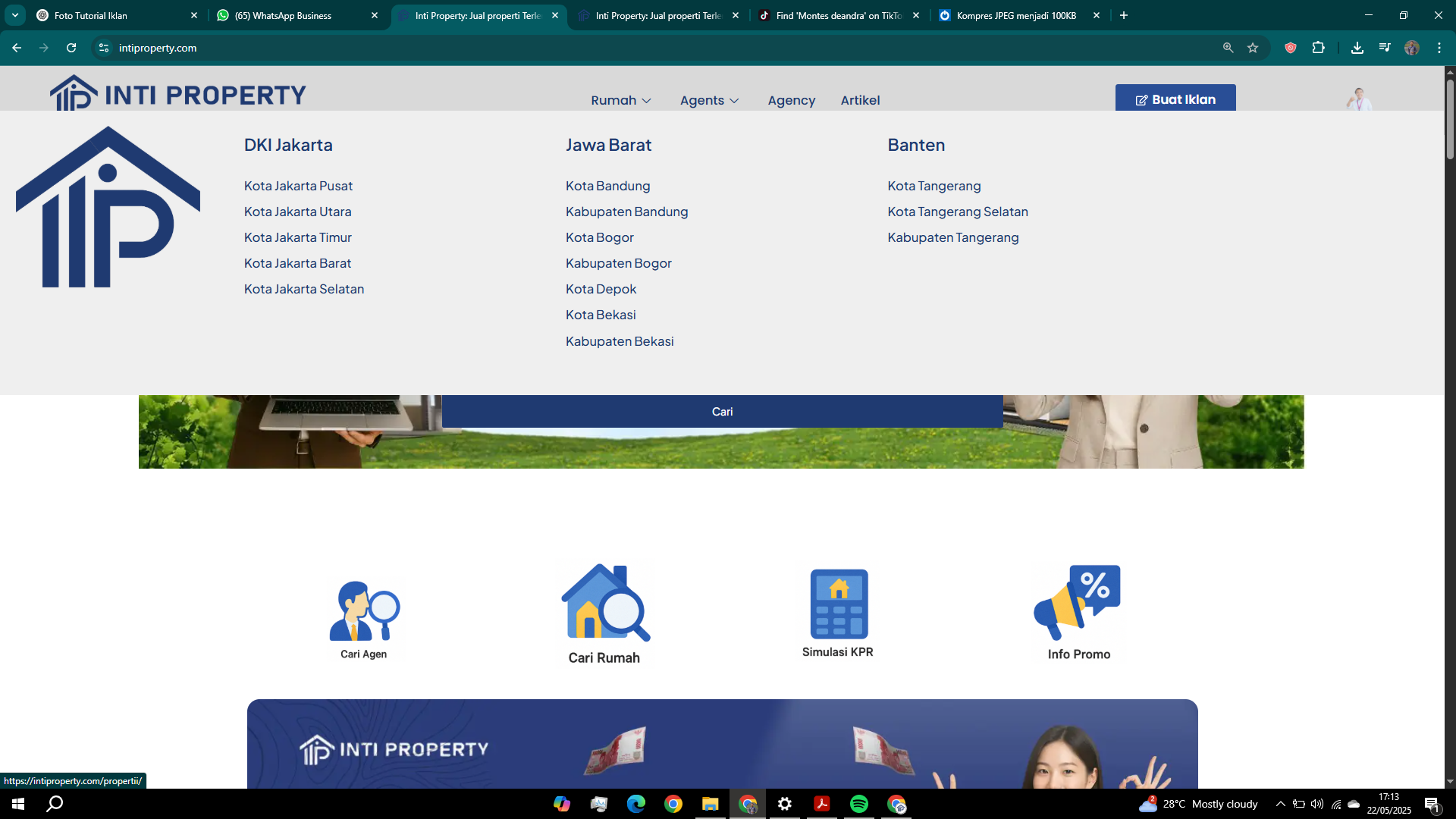Image resolution: width=1456 pixels, height=819 pixels.
Task: Open the Artikel menu item
Action: (860, 100)
